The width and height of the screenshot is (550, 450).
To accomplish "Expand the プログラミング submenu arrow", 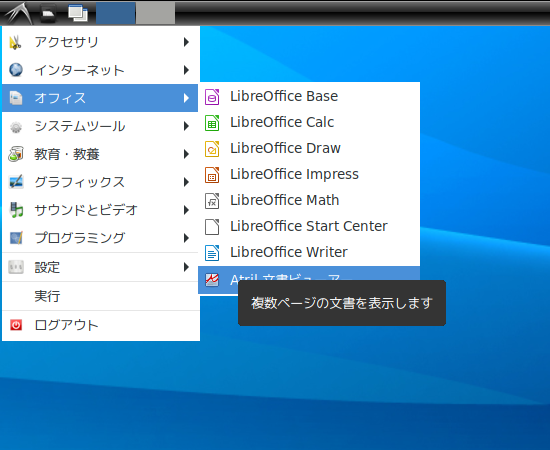I will point(186,238).
